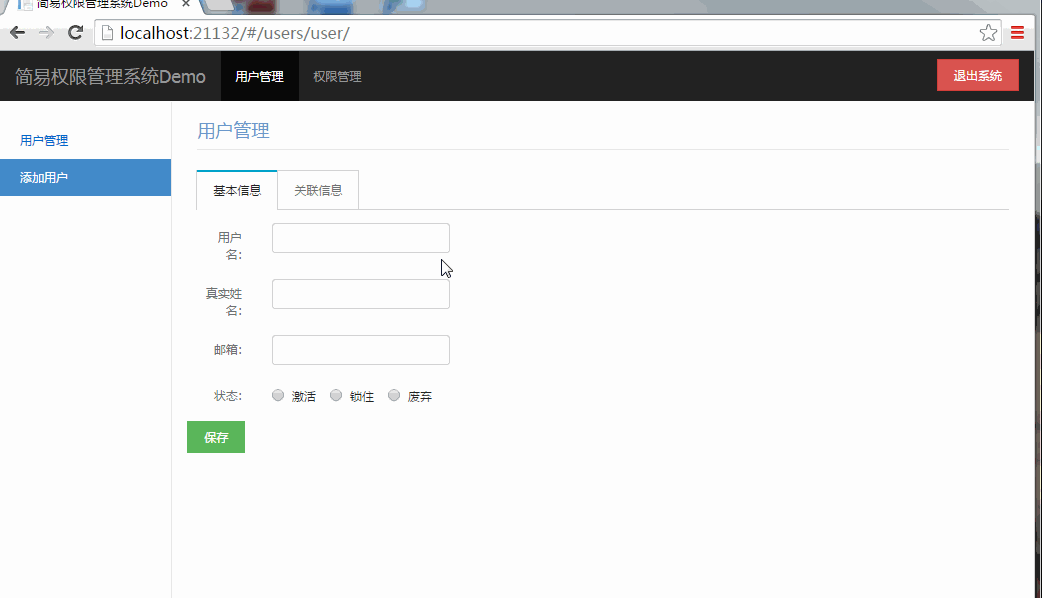Select 添加用户 in the sidebar
The height and width of the screenshot is (598, 1042).
(44, 178)
